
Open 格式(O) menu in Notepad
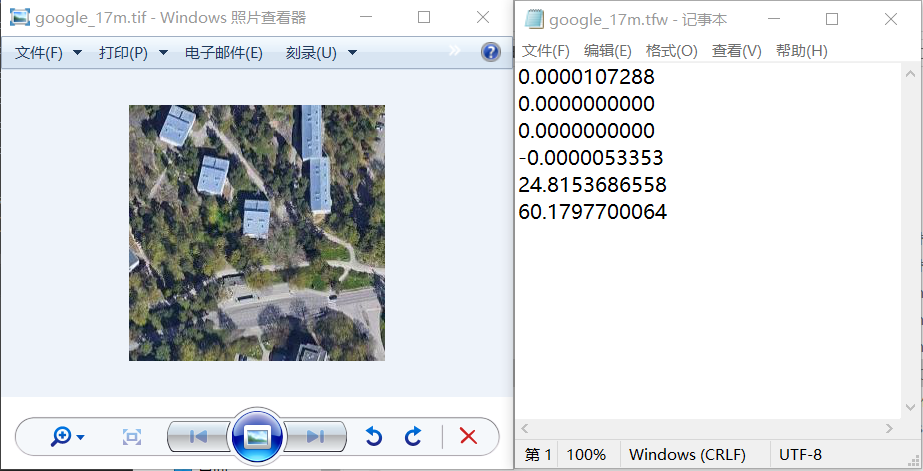coord(671,51)
